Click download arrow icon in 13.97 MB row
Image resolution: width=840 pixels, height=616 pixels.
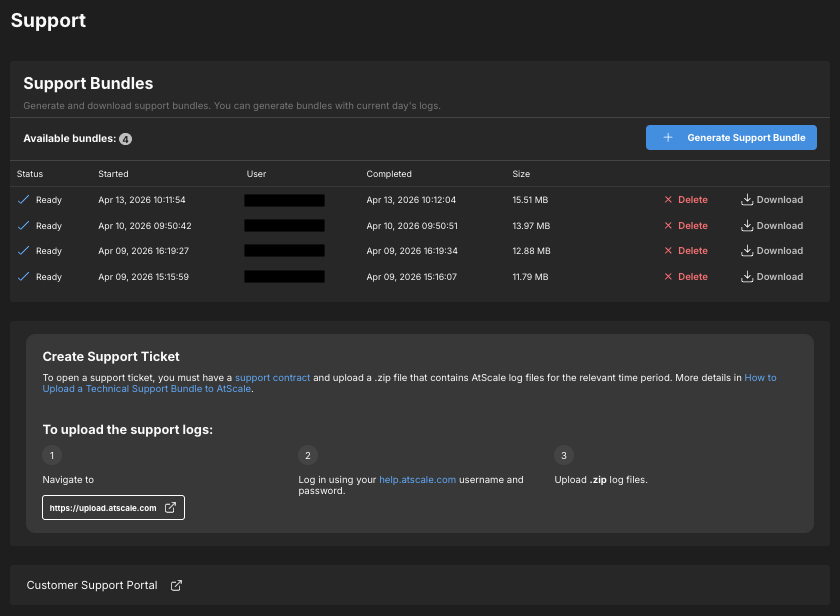point(747,226)
